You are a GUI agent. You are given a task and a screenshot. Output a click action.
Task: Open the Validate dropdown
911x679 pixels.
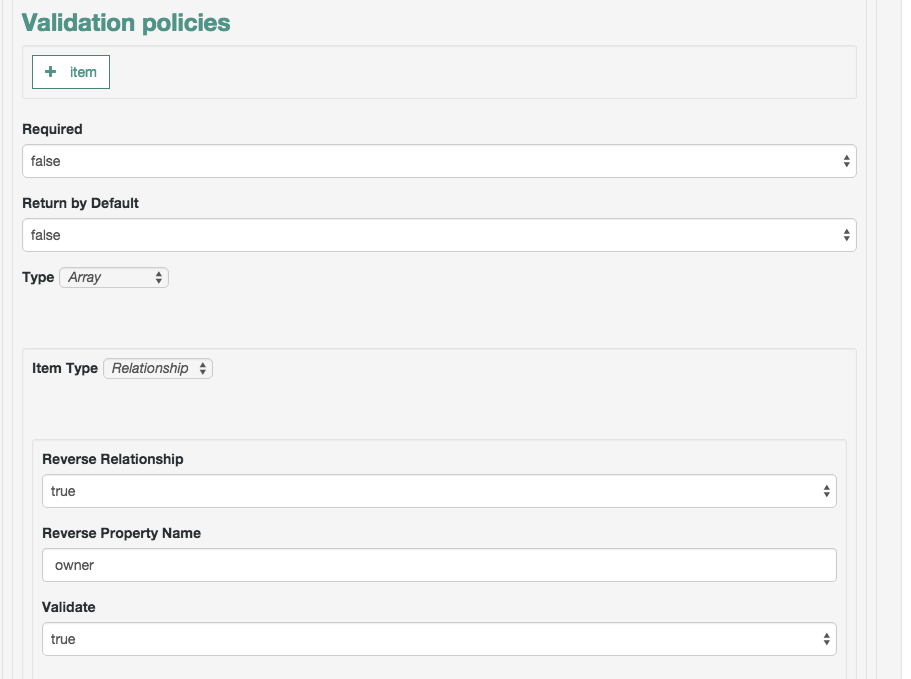[439, 639]
